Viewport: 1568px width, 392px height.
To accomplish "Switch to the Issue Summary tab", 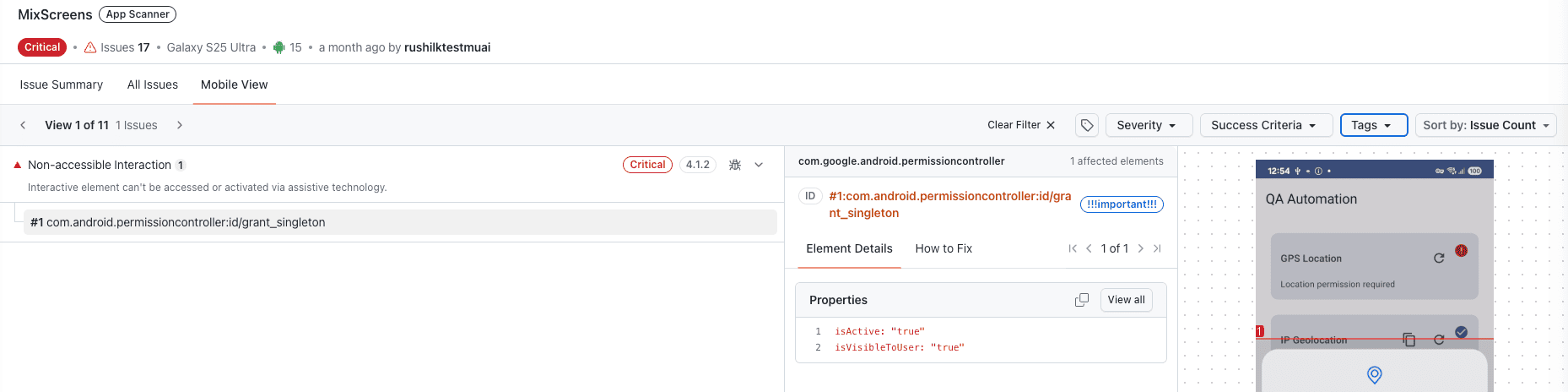I will pyautogui.click(x=62, y=84).
